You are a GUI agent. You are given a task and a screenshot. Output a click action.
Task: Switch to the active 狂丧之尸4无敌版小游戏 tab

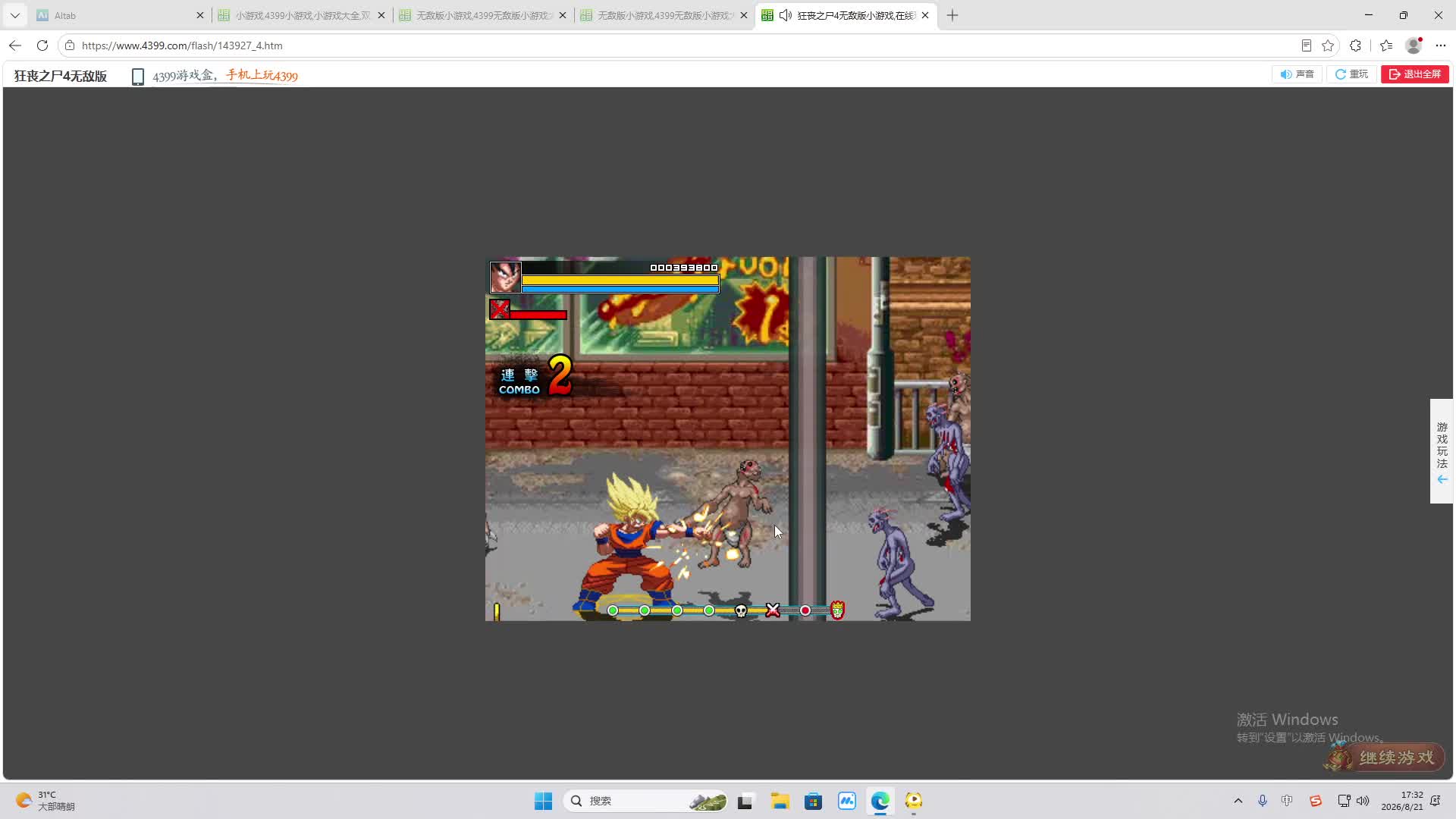coord(846,15)
